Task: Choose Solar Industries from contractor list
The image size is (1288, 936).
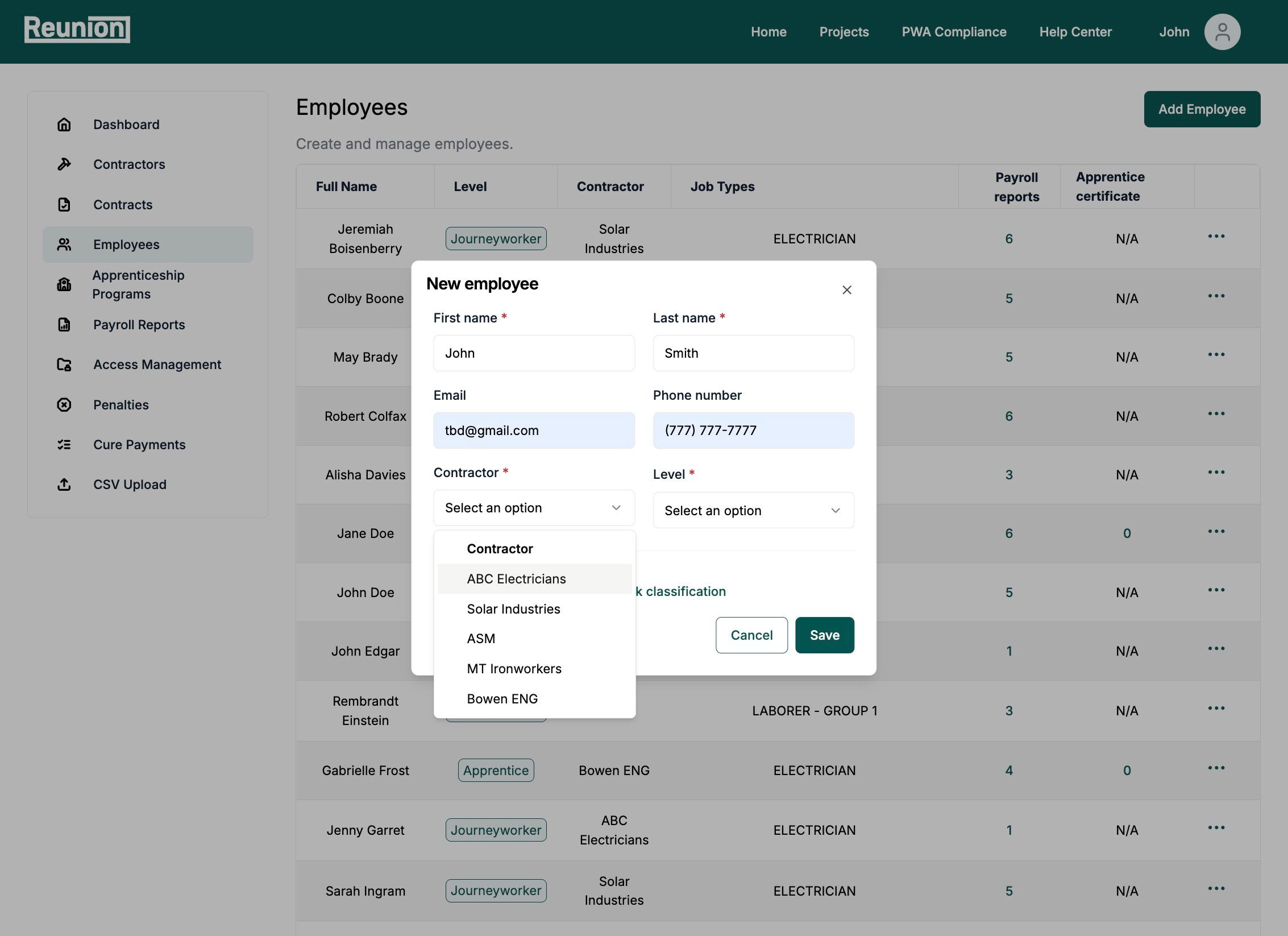Action: point(513,609)
